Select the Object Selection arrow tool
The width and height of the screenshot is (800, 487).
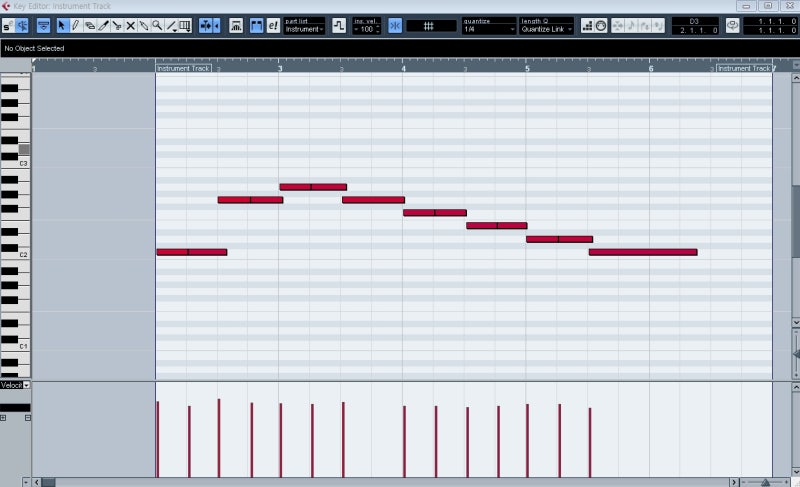62,25
